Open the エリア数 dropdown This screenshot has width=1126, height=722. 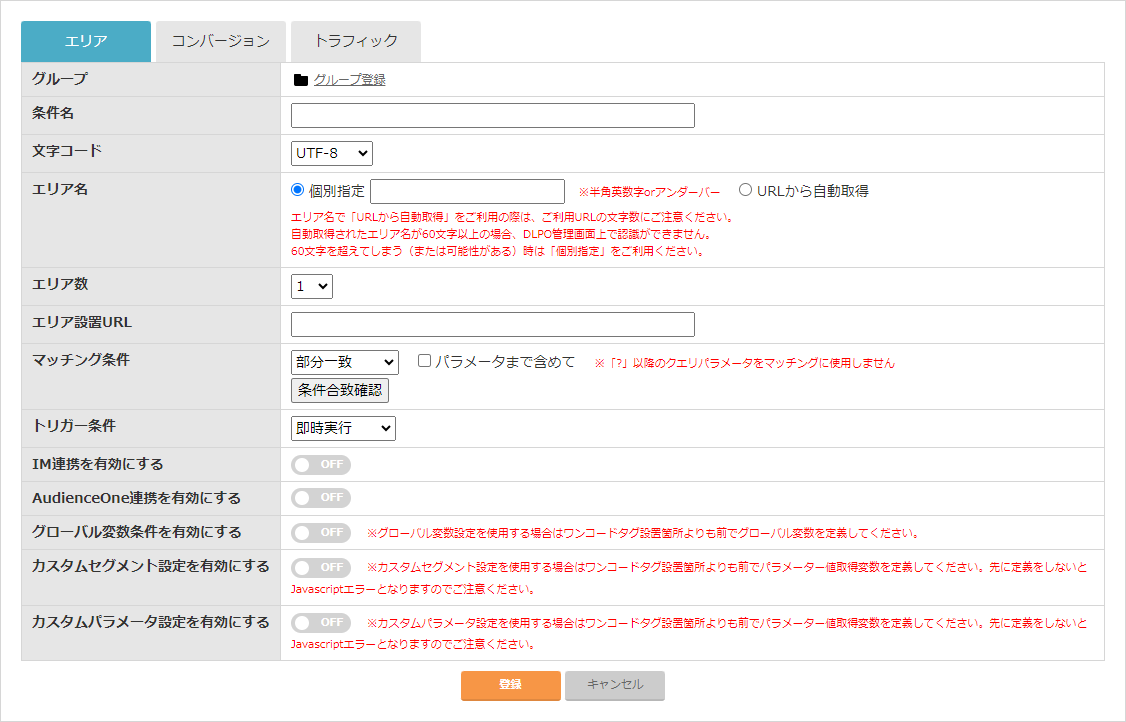(x=312, y=287)
